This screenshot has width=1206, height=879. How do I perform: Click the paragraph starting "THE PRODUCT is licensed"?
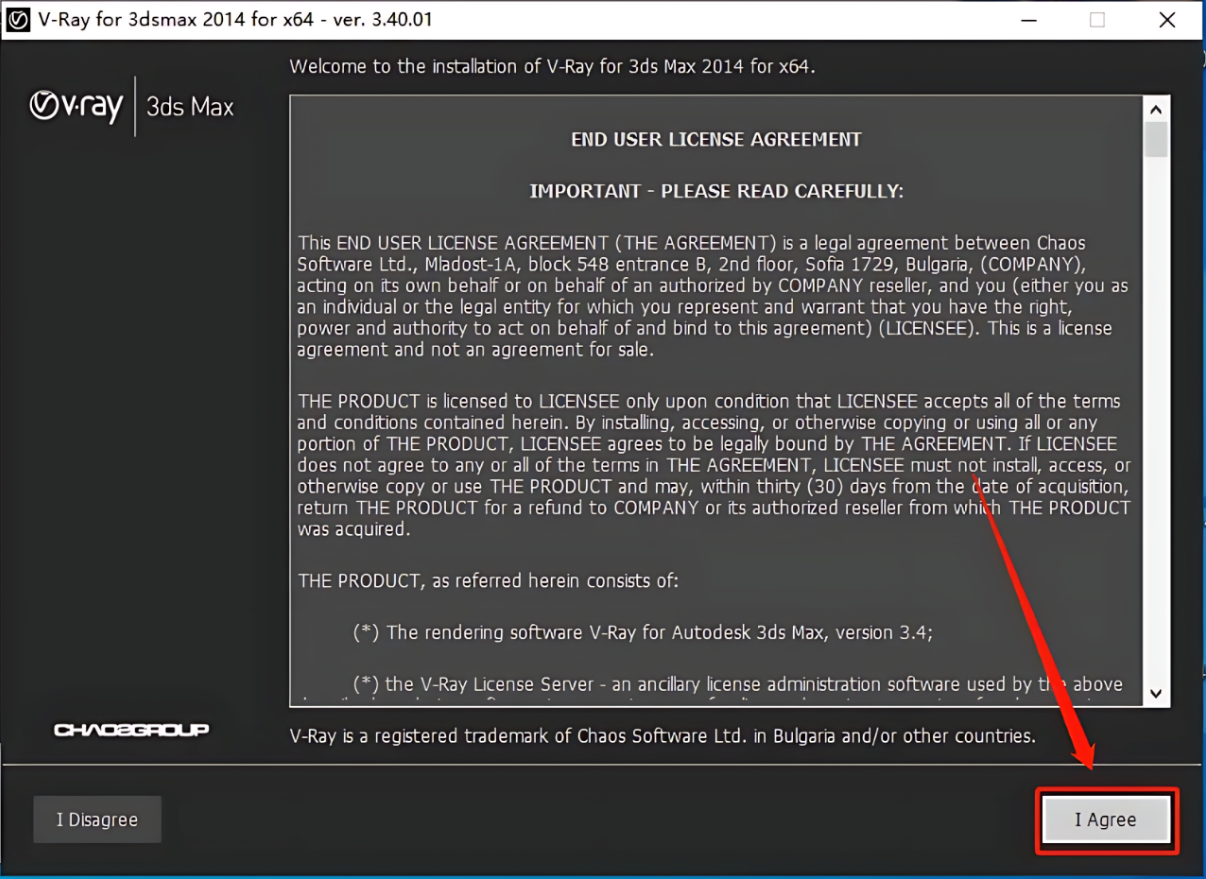pos(713,465)
